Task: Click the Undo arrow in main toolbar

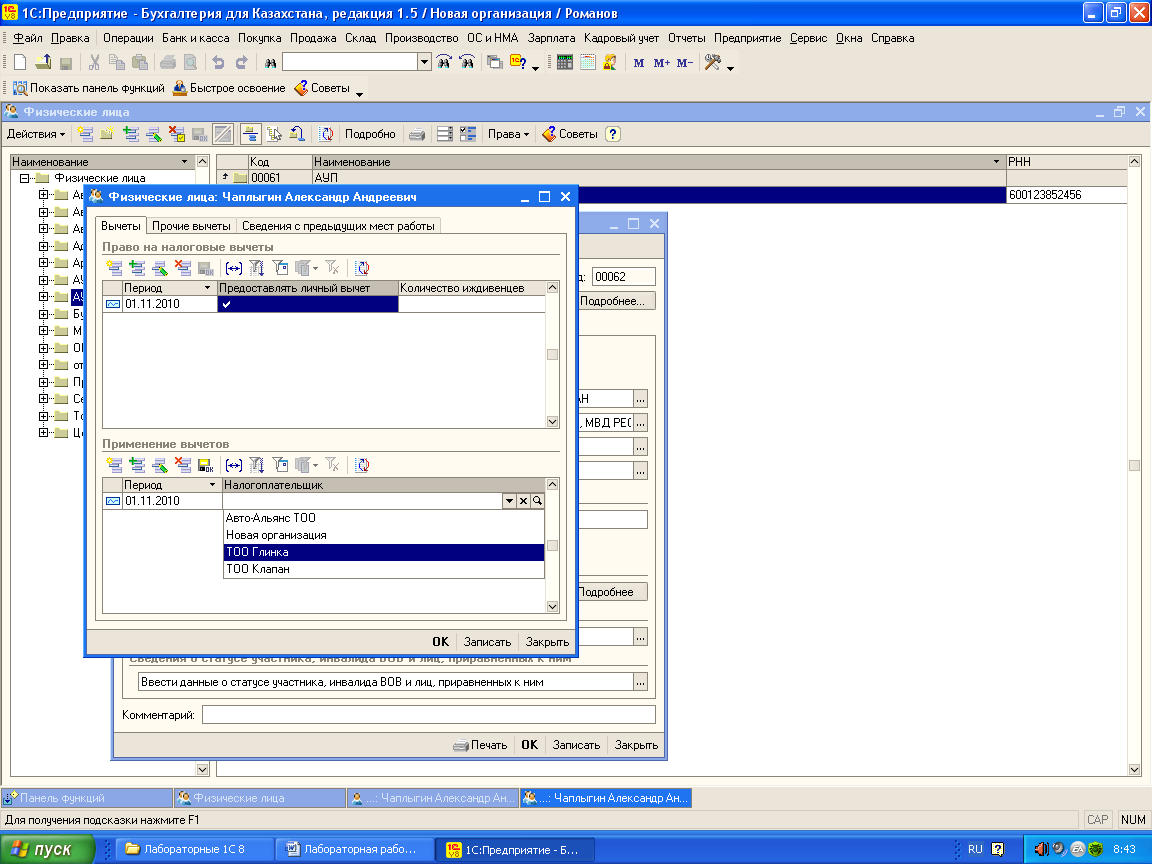Action: 218,62
